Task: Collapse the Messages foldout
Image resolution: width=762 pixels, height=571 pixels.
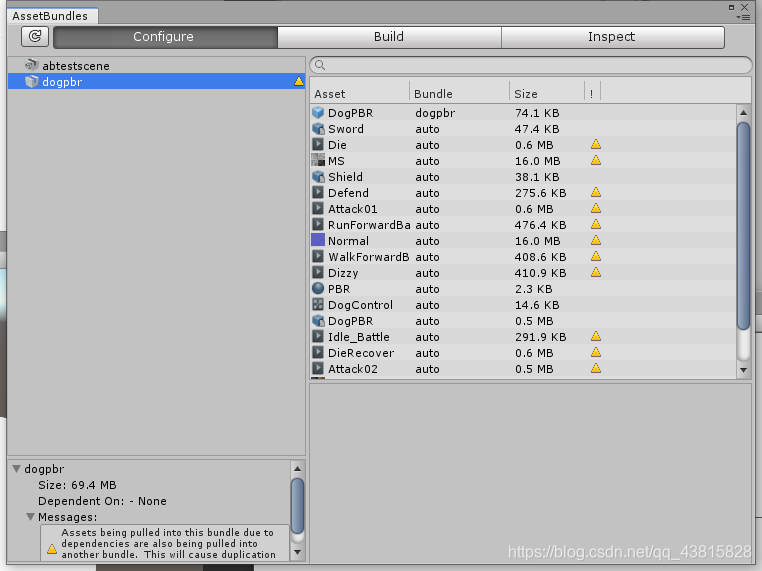Action: click(30, 517)
